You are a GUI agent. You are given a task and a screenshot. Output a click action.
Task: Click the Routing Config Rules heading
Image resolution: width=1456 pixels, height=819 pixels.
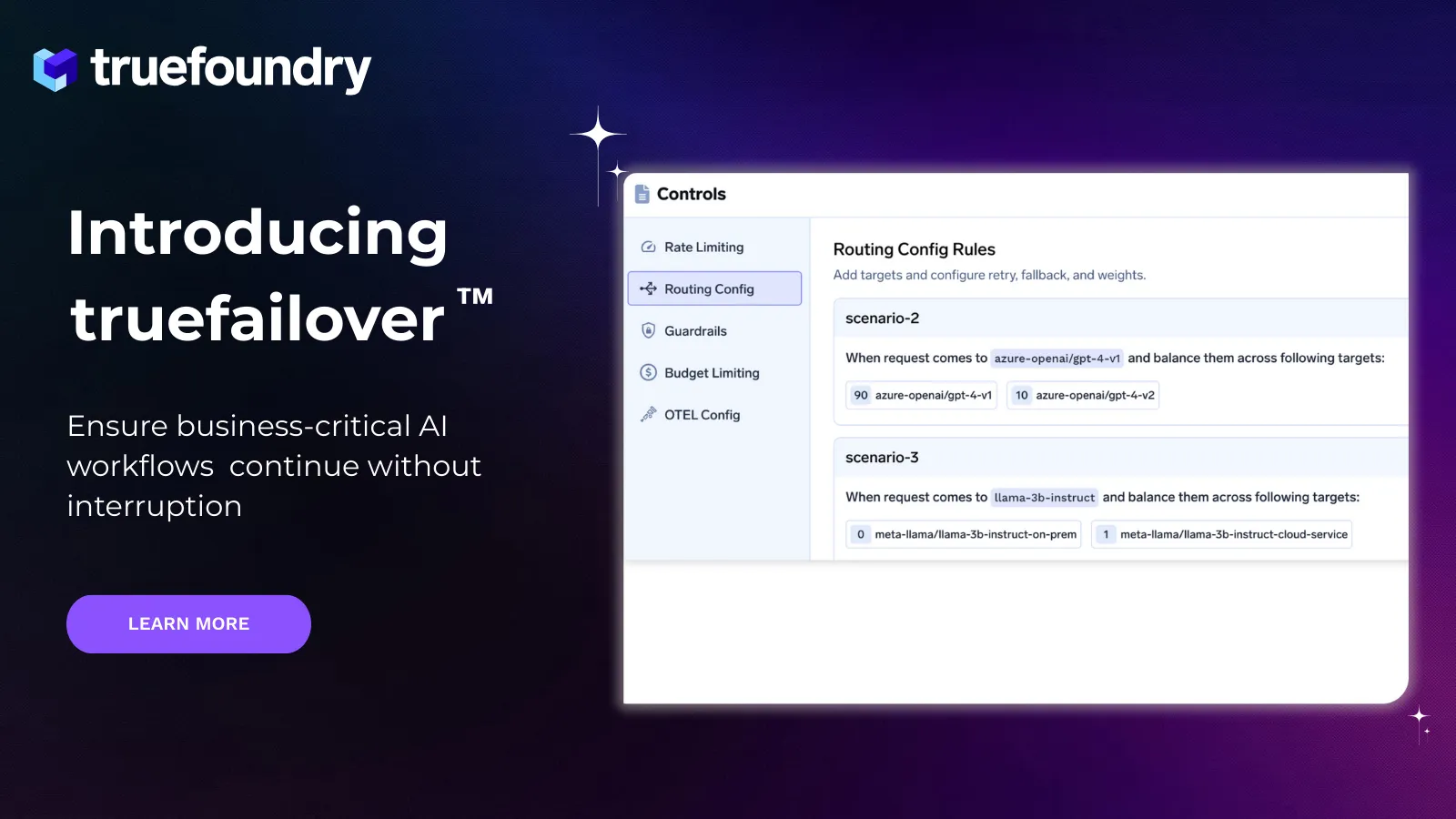point(915,249)
